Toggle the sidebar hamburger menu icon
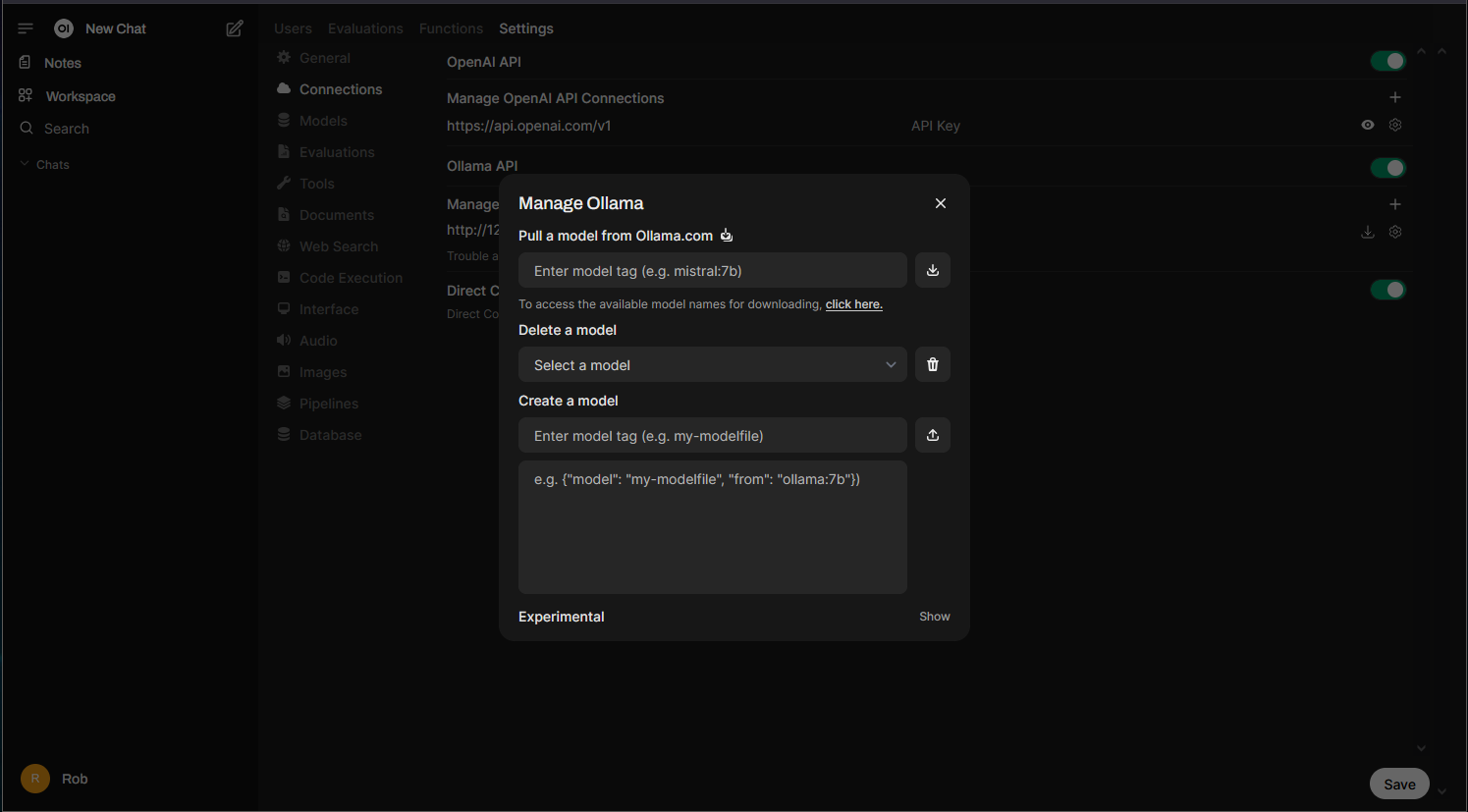Image resolution: width=1468 pixels, height=812 pixels. [x=26, y=28]
